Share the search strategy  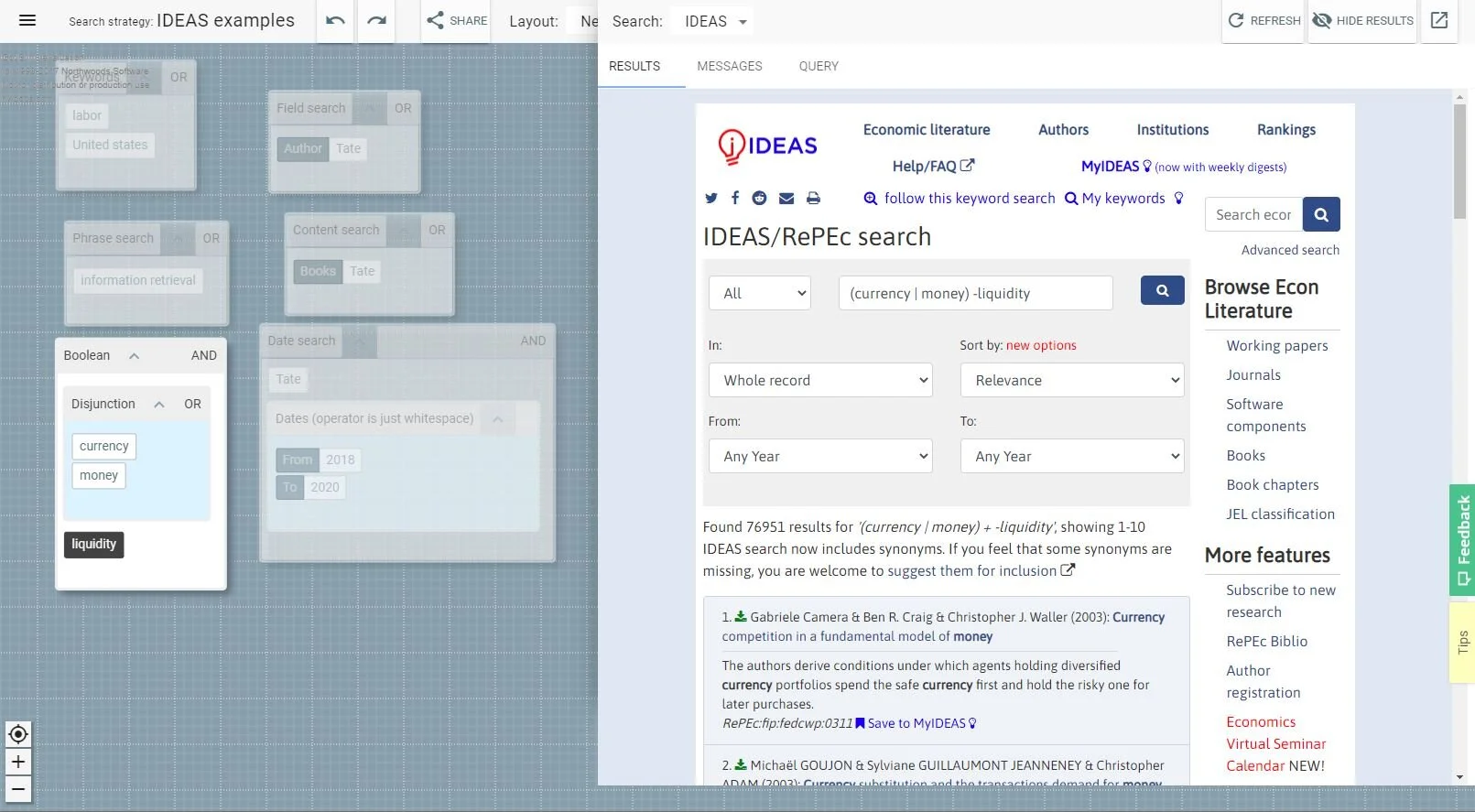tap(457, 20)
